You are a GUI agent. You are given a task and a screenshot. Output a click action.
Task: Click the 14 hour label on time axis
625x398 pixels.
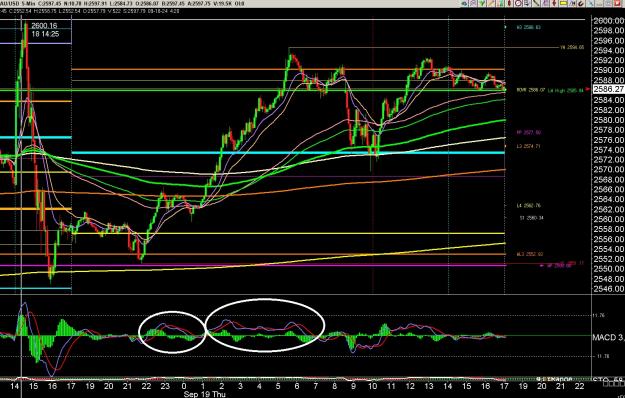[x=14, y=386]
